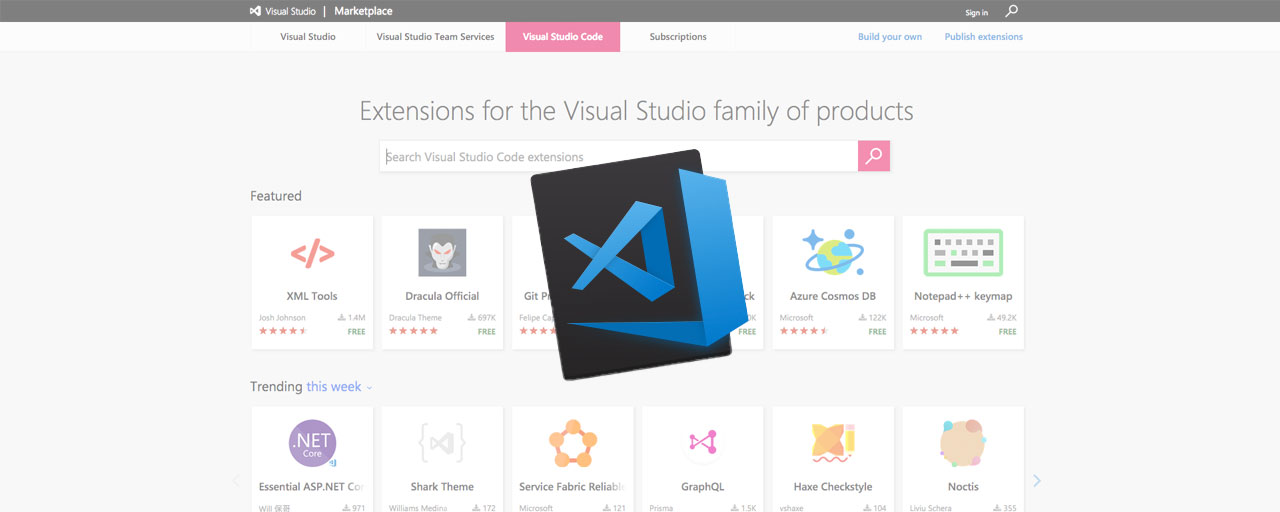Image resolution: width=1280 pixels, height=512 pixels.
Task: Click the Publish extensions link
Action: tap(983, 37)
